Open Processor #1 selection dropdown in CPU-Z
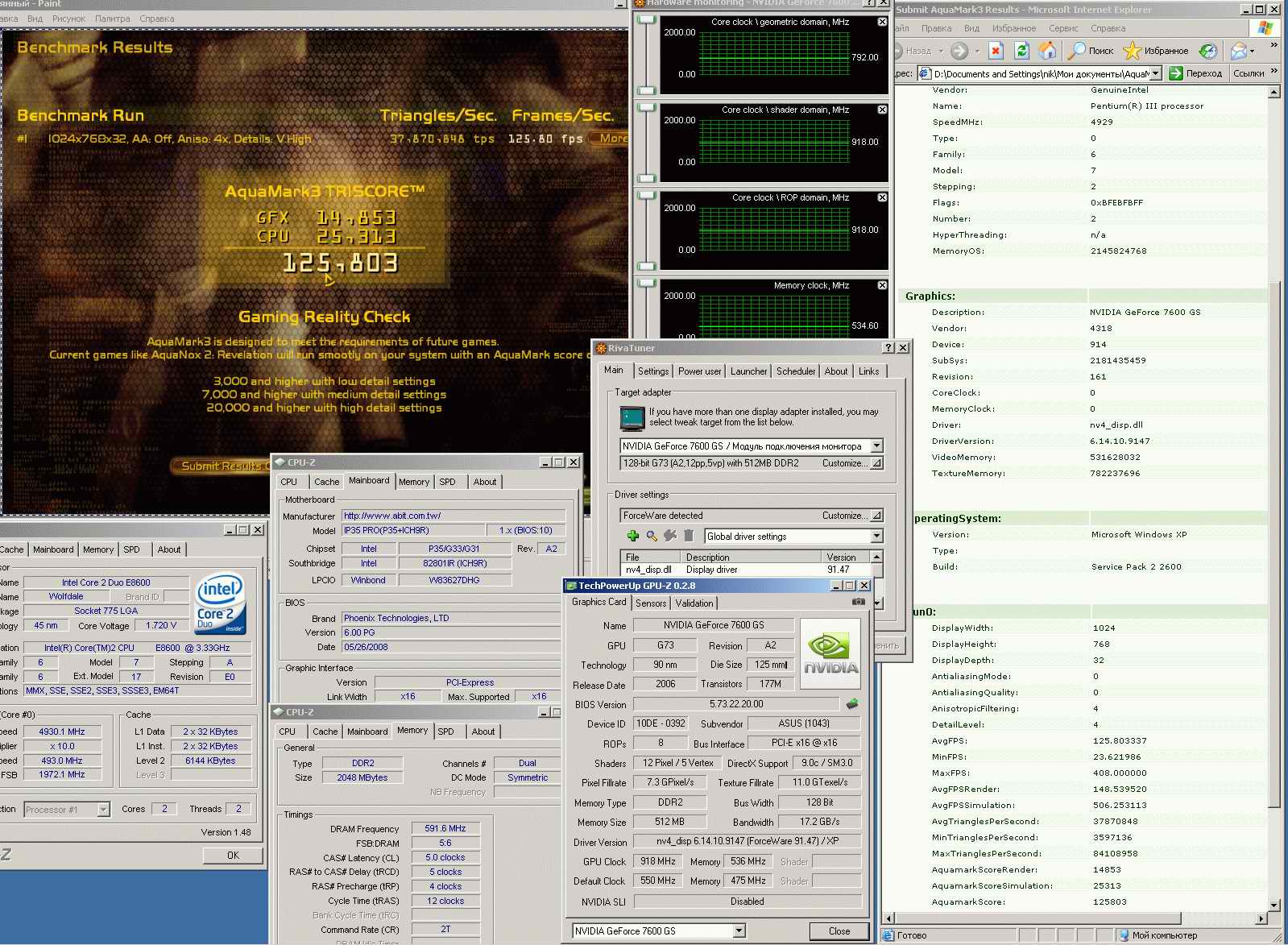 tap(103, 809)
